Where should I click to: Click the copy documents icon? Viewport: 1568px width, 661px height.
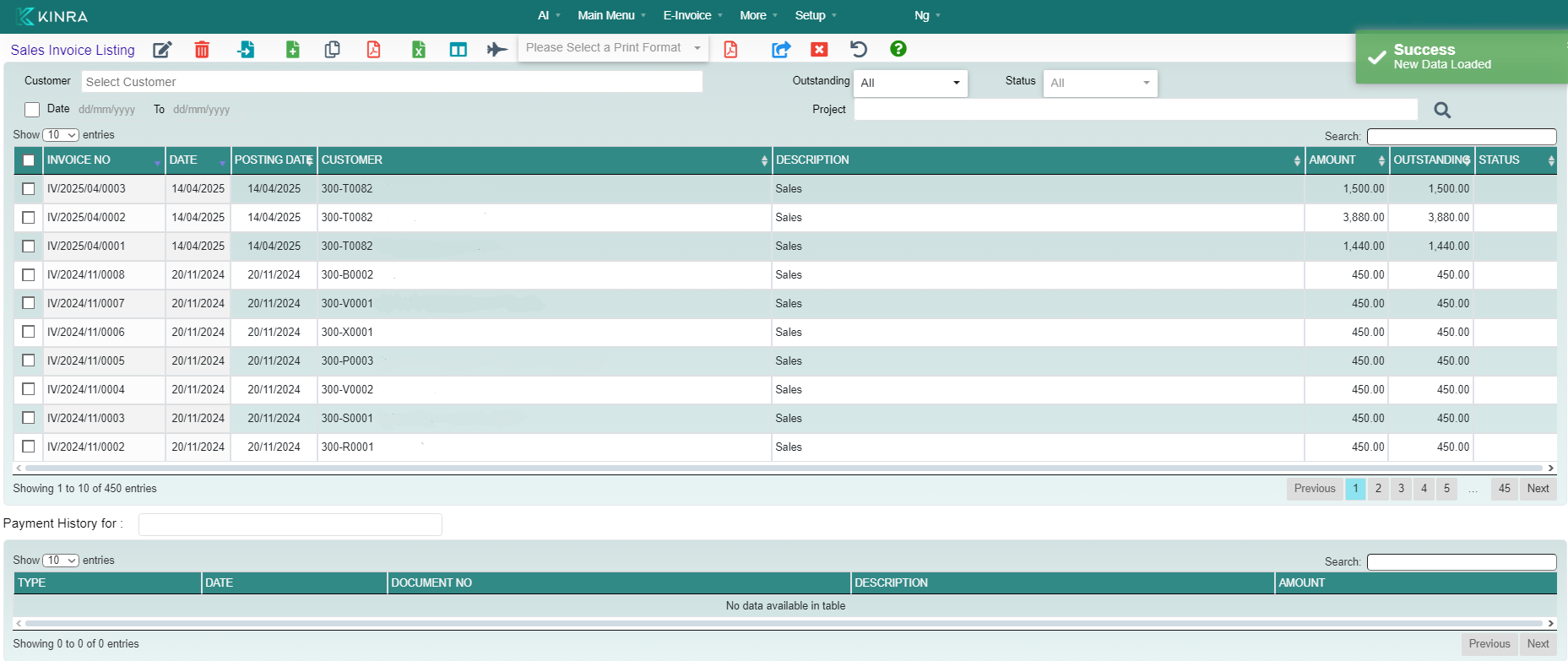tap(333, 50)
